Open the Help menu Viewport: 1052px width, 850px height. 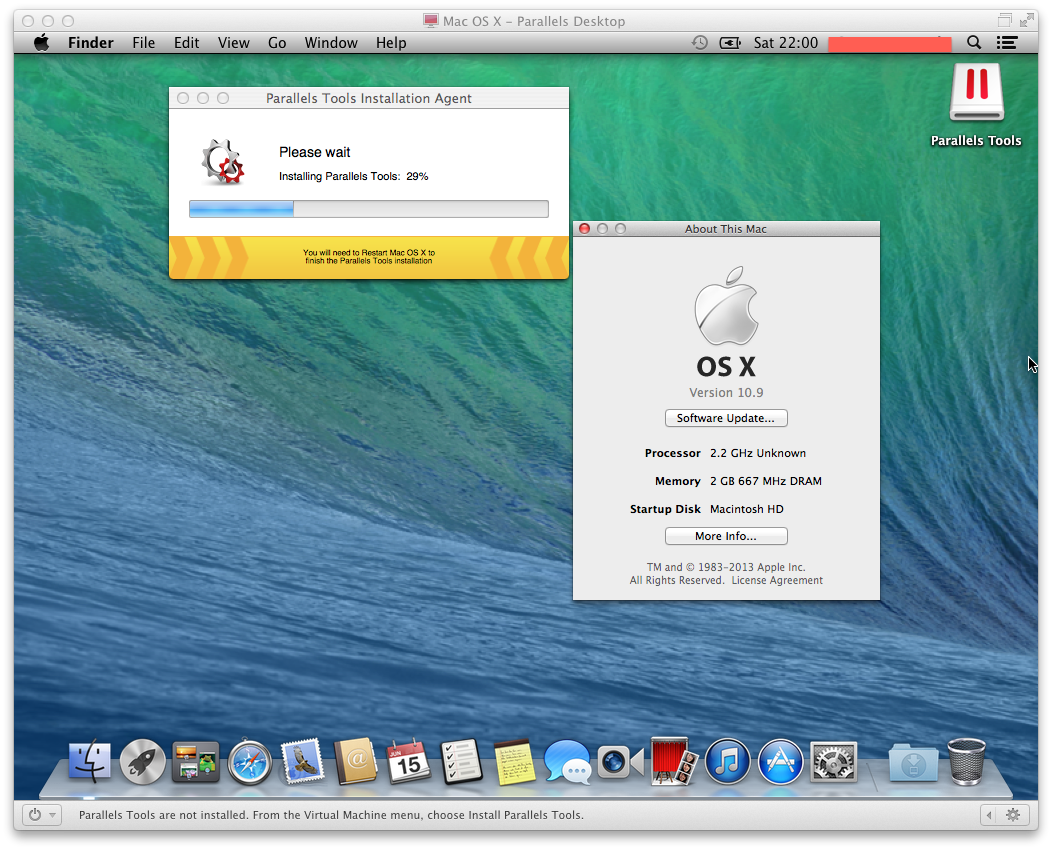click(x=391, y=43)
